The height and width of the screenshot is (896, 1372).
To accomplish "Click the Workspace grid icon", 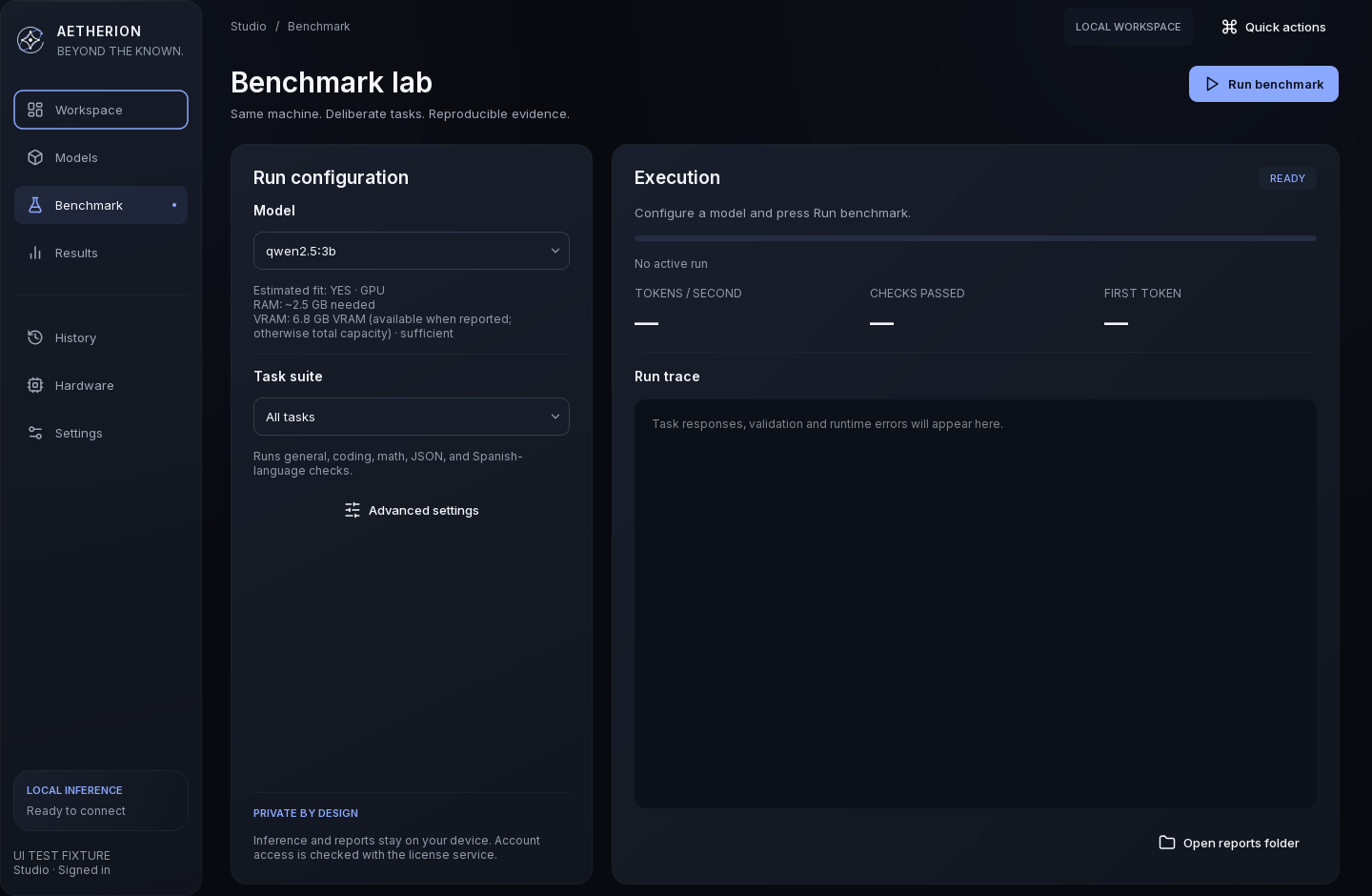I will pos(35,110).
